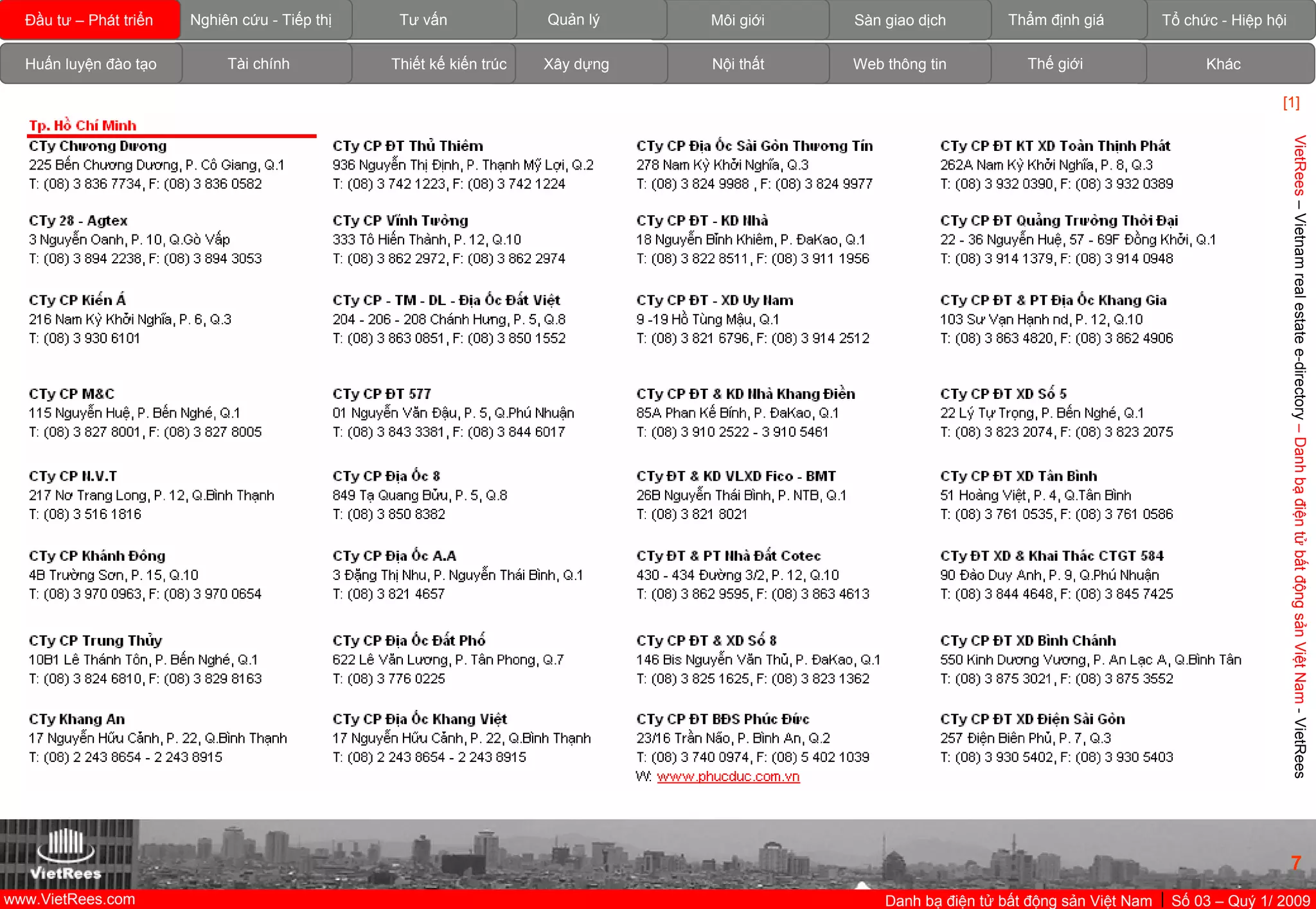
Task: Open the Đầu tư – Phát triển tab
Action: click(89, 20)
